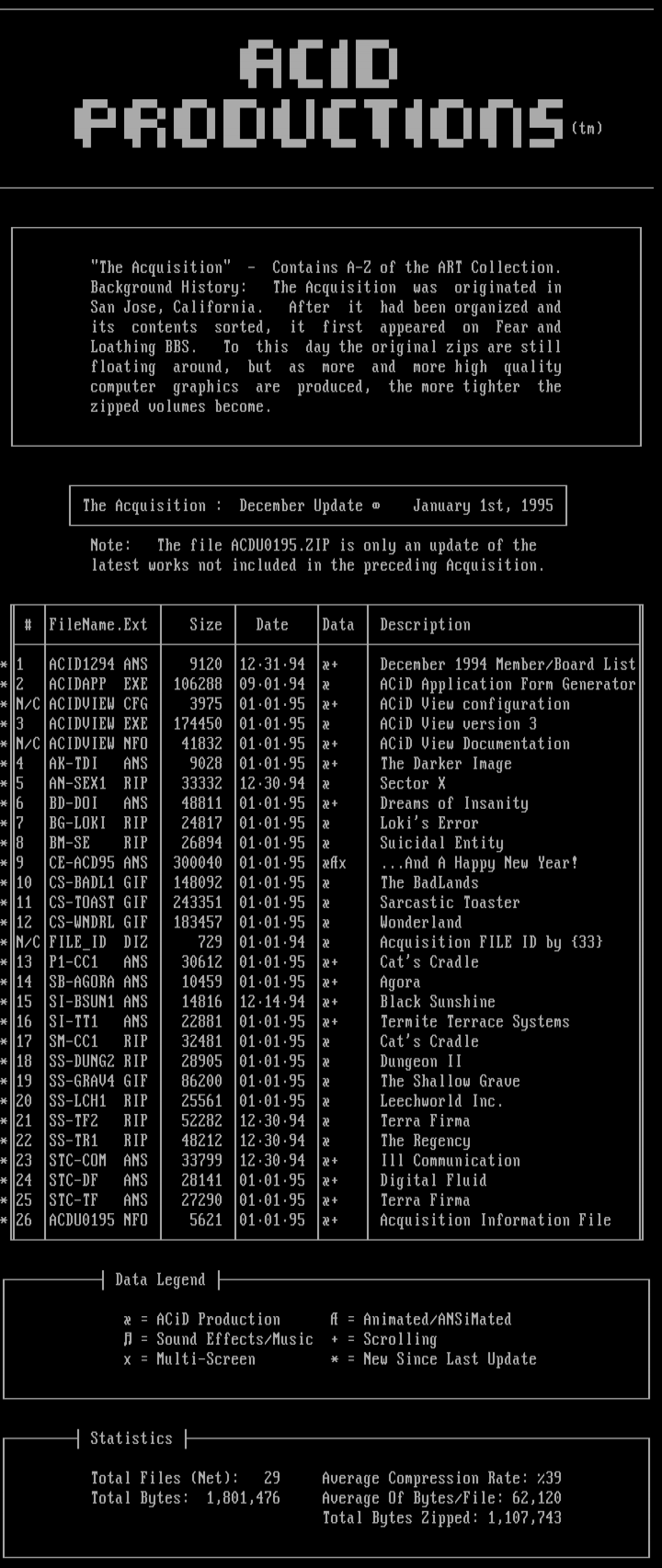Image resolution: width=662 pixels, height=1568 pixels.
Task: Click the Date column header
Action: tap(272, 625)
